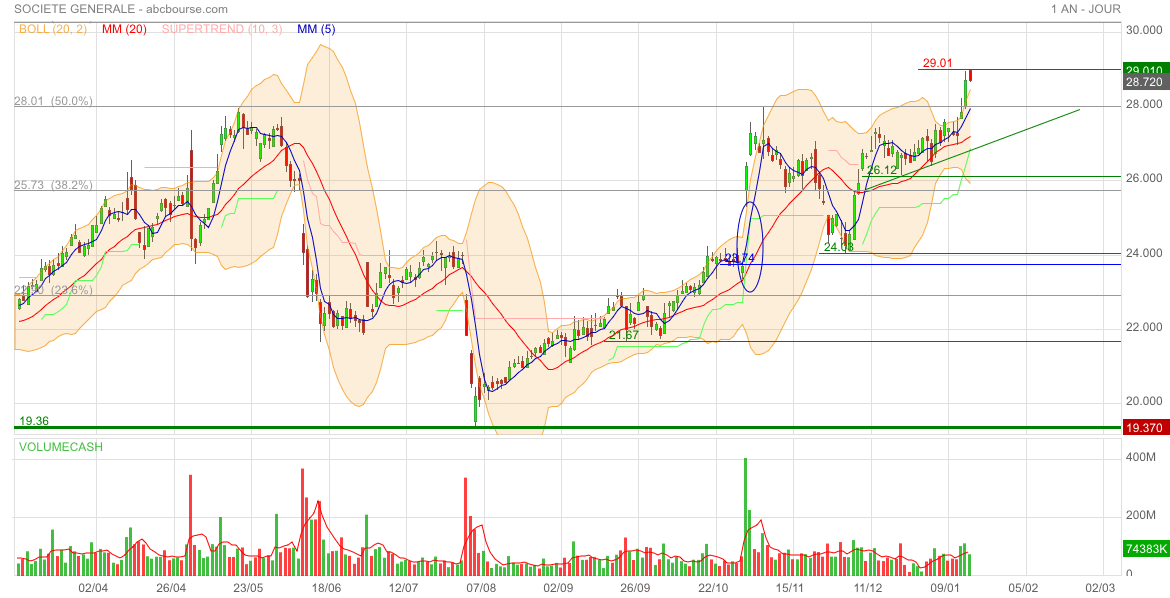
Task: Click the 02/09 date label
Action: click(559, 588)
